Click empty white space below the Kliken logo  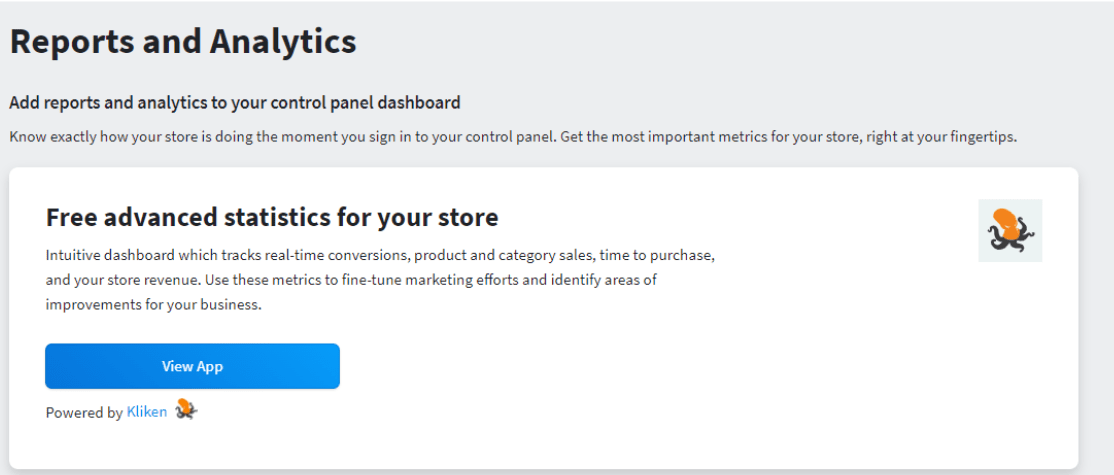pos(1010,355)
